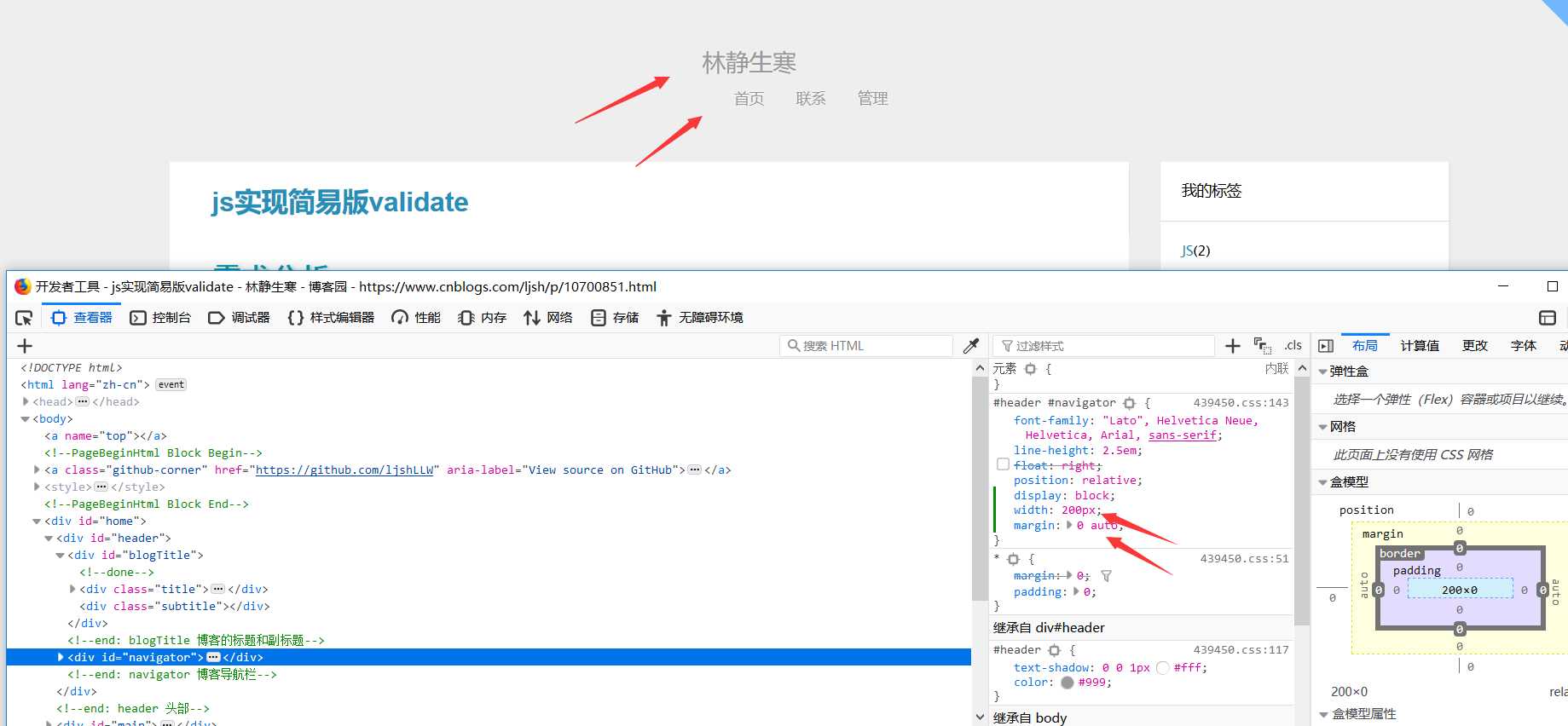Enable the float: right declaration checkbox
This screenshot has height=726, width=1568.
click(x=1004, y=464)
